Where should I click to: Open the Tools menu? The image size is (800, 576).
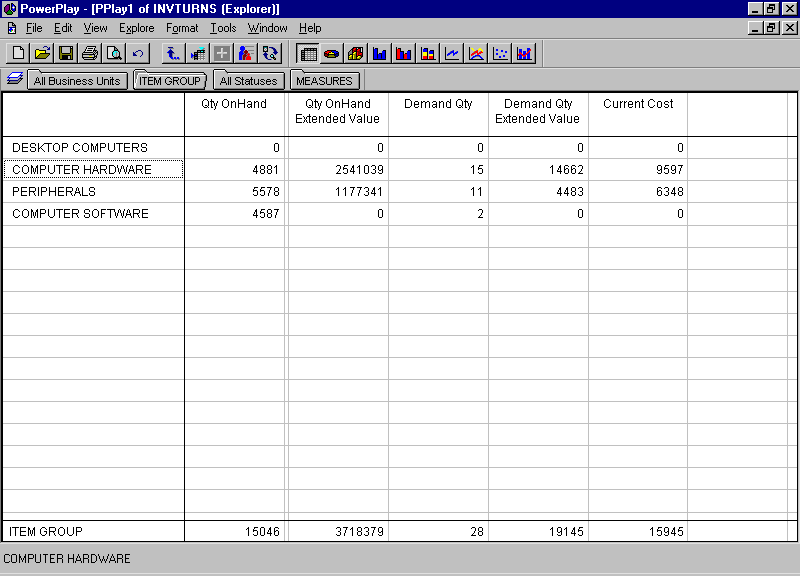pyautogui.click(x=223, y=28)
